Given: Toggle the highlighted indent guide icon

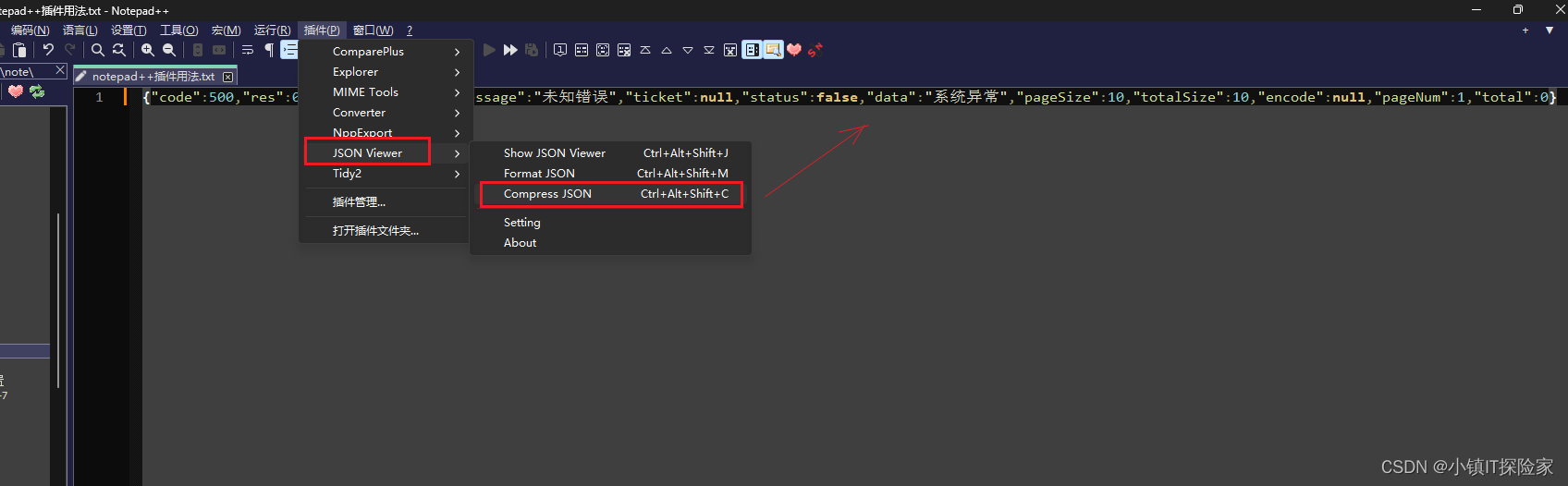Looking at the screenshot, I should click(289, 50).
